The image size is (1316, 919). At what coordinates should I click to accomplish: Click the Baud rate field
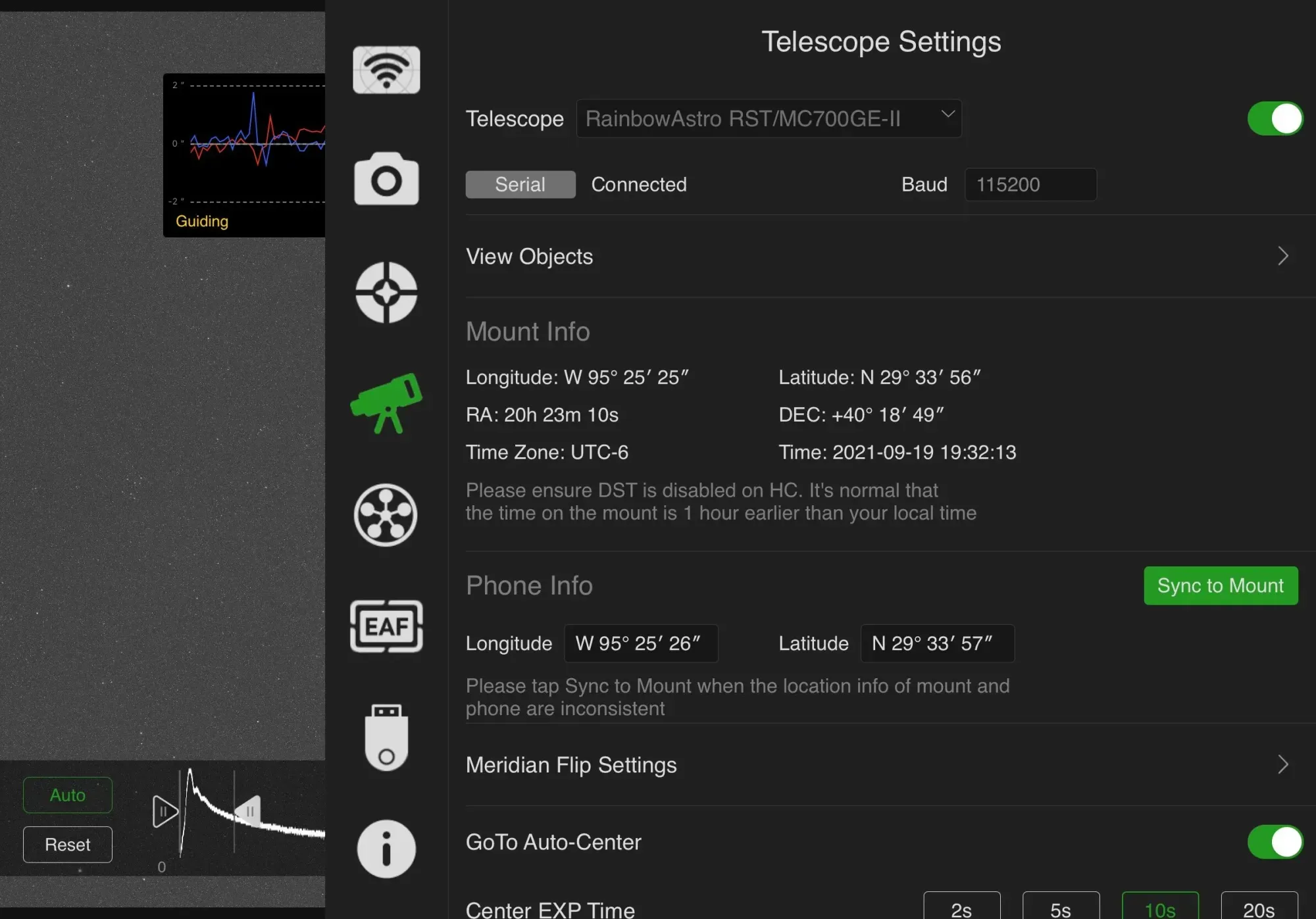1030,184
